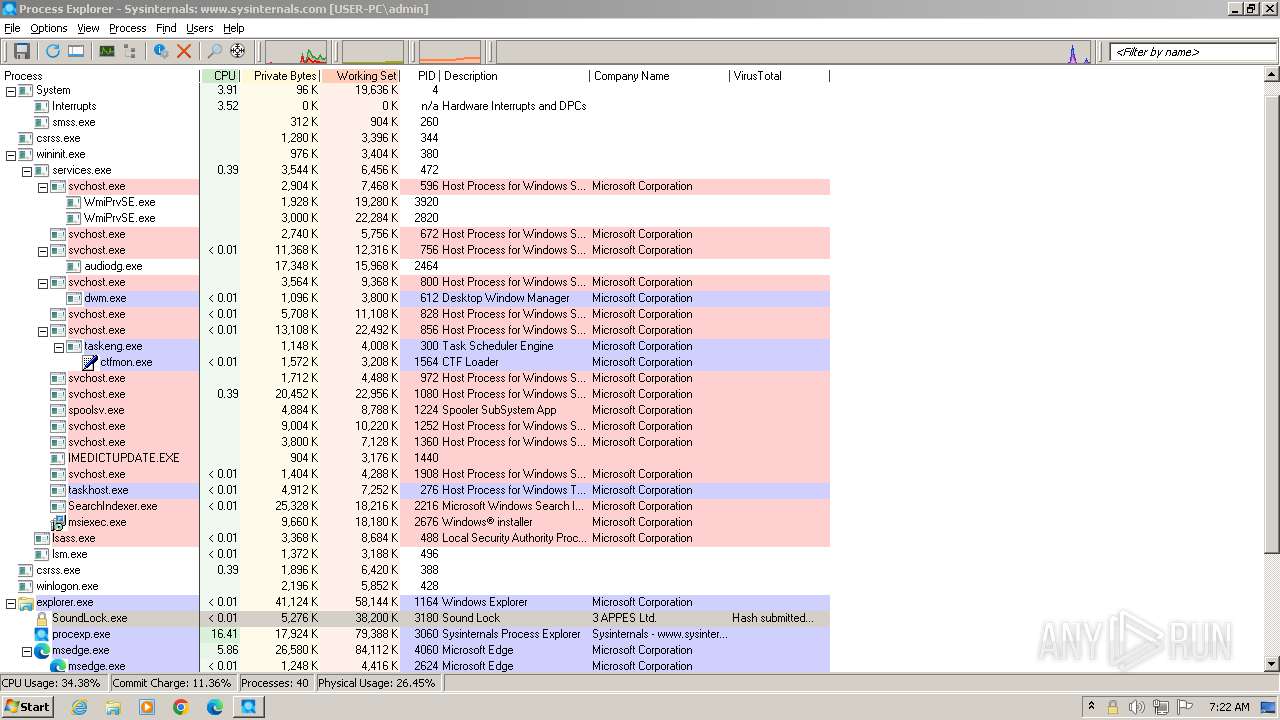This screenshot has height=720, width=1280.
Task: Open the Help menu
Action: 233,28
